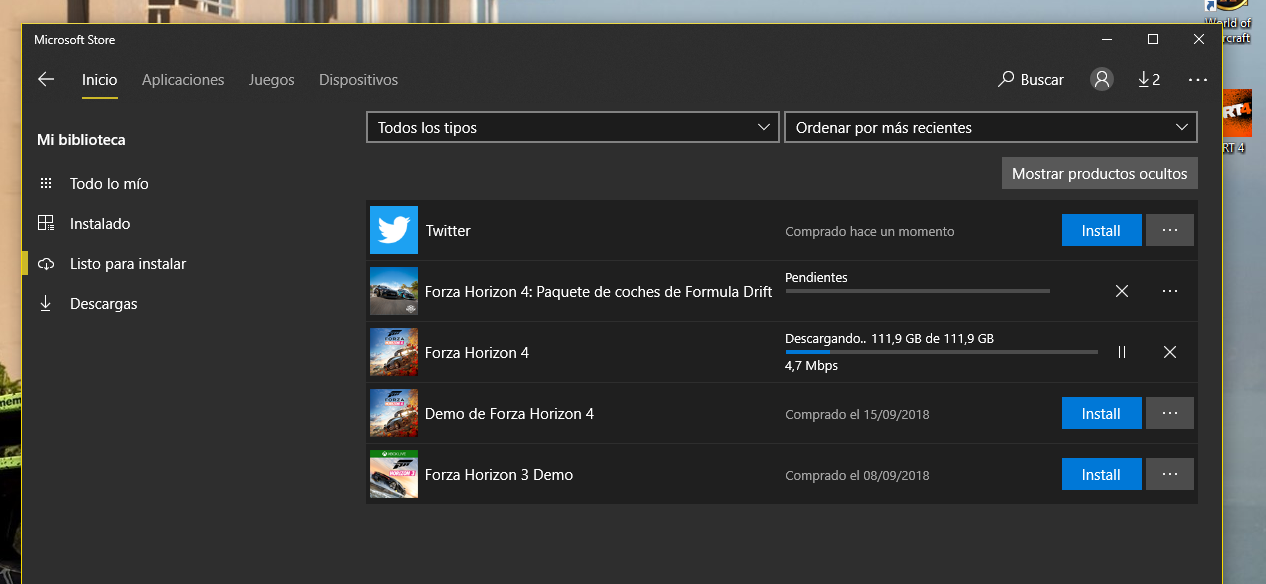Cancel the Forza Horizon 4 download

tap(1170, 352)
